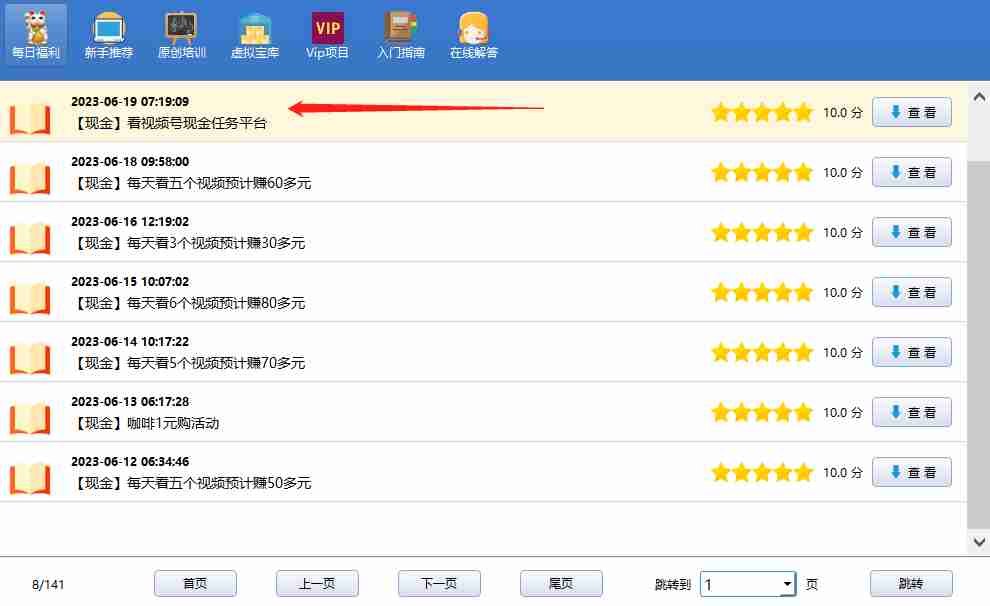Click book icon of 2023-06-18 09:58:00 entry
This screenshot has width=990, height=606.
(30, 178)
